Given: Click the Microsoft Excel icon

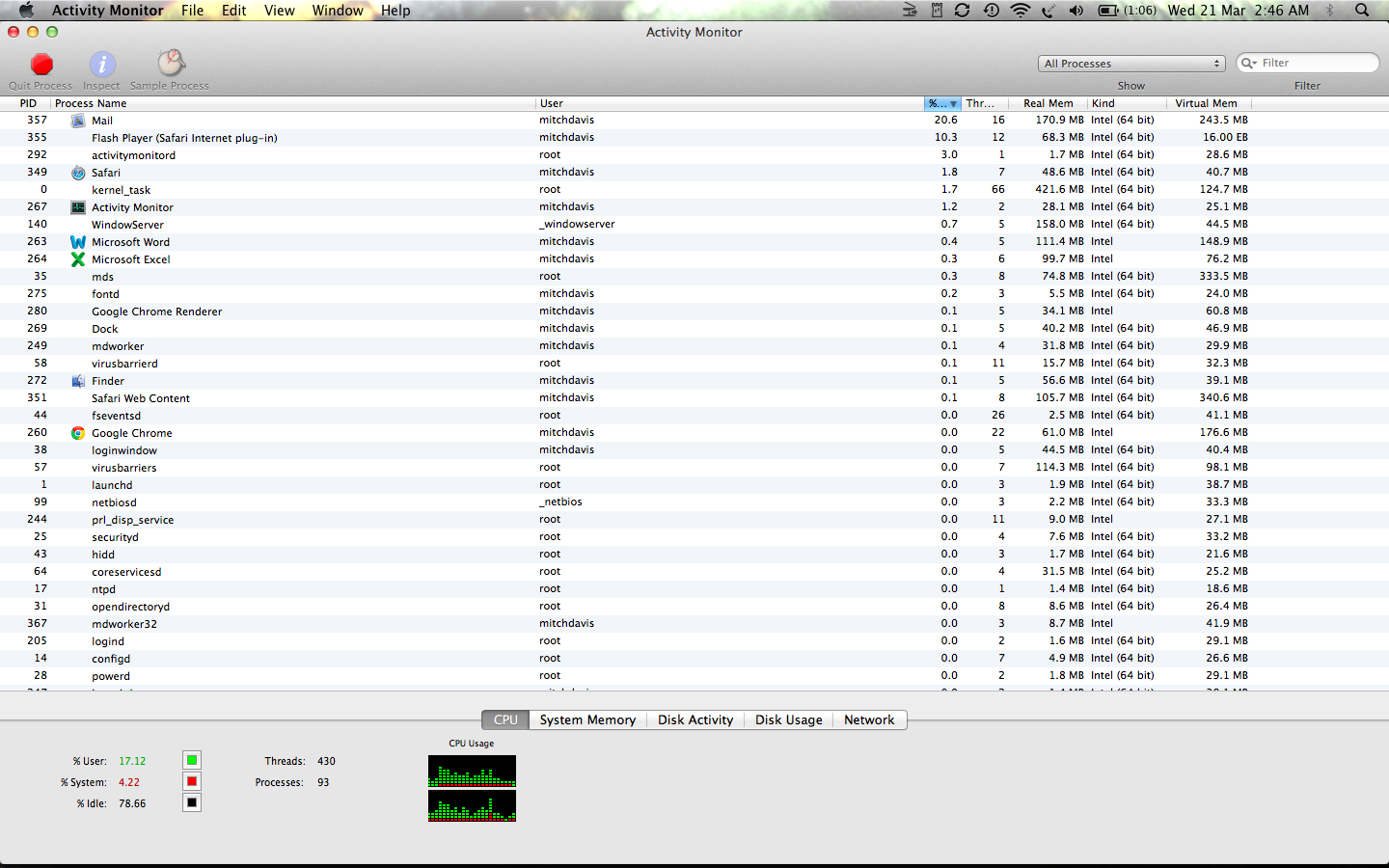Looking at the screenshot, I should pyautogui.click(x=78, y=259).
